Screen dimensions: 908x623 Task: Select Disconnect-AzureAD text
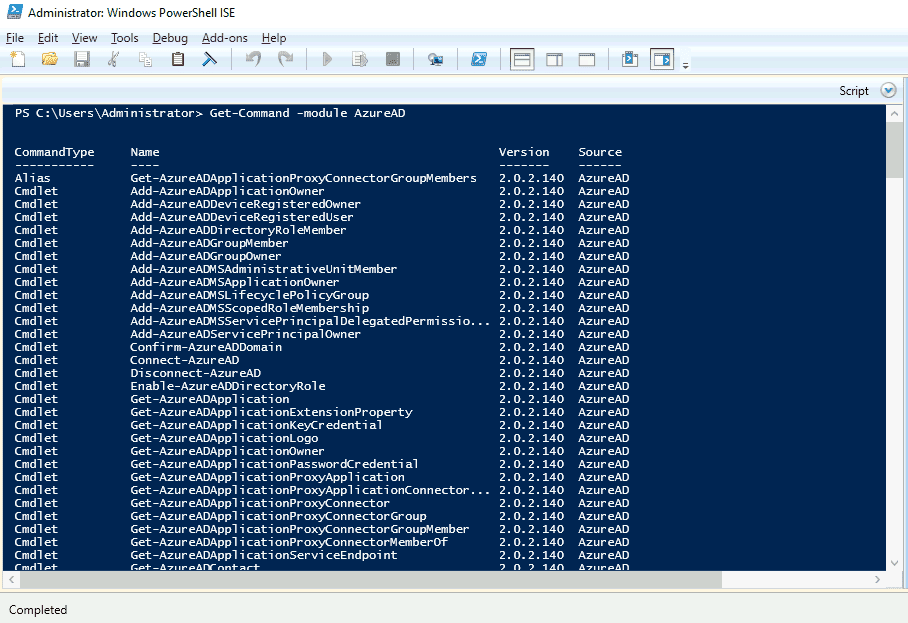pos(195,373)
